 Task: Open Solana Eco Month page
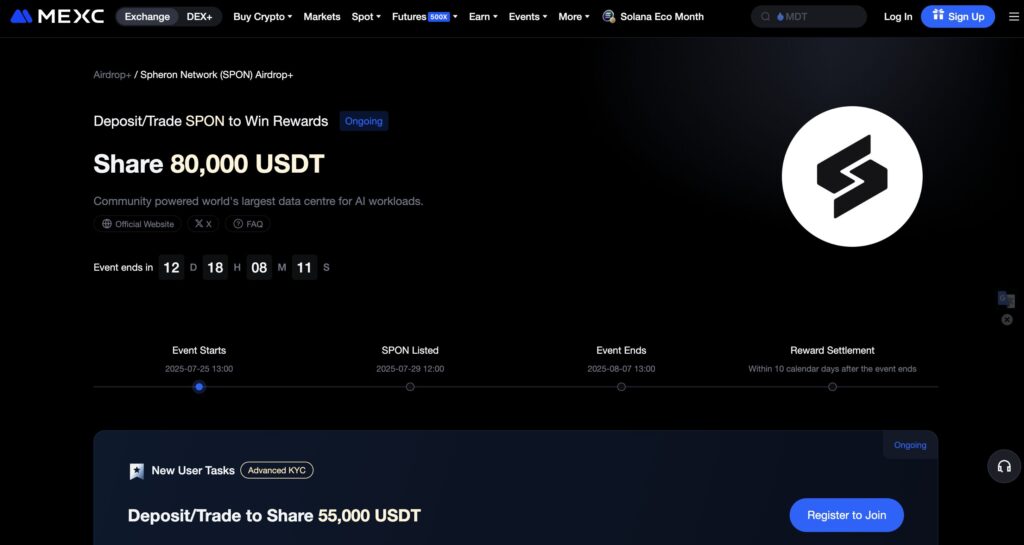pyautogui.click(x=653, y=16)
